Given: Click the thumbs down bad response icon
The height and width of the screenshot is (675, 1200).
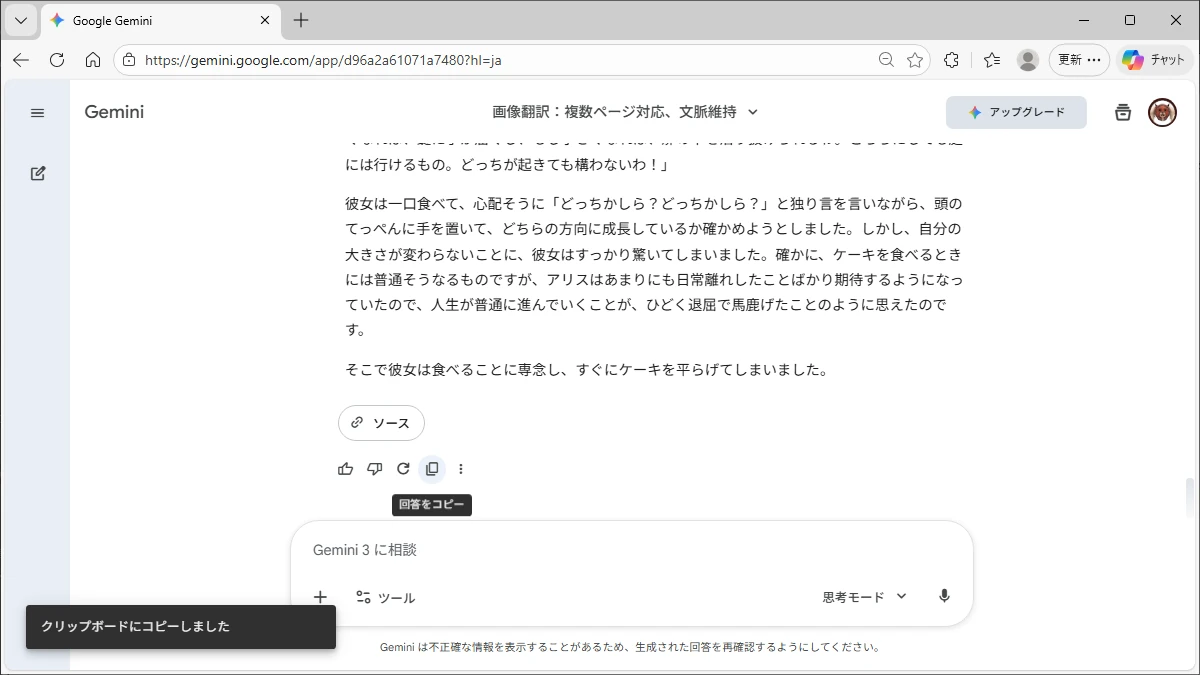Looking at the screenshot, I should point(375,469).
